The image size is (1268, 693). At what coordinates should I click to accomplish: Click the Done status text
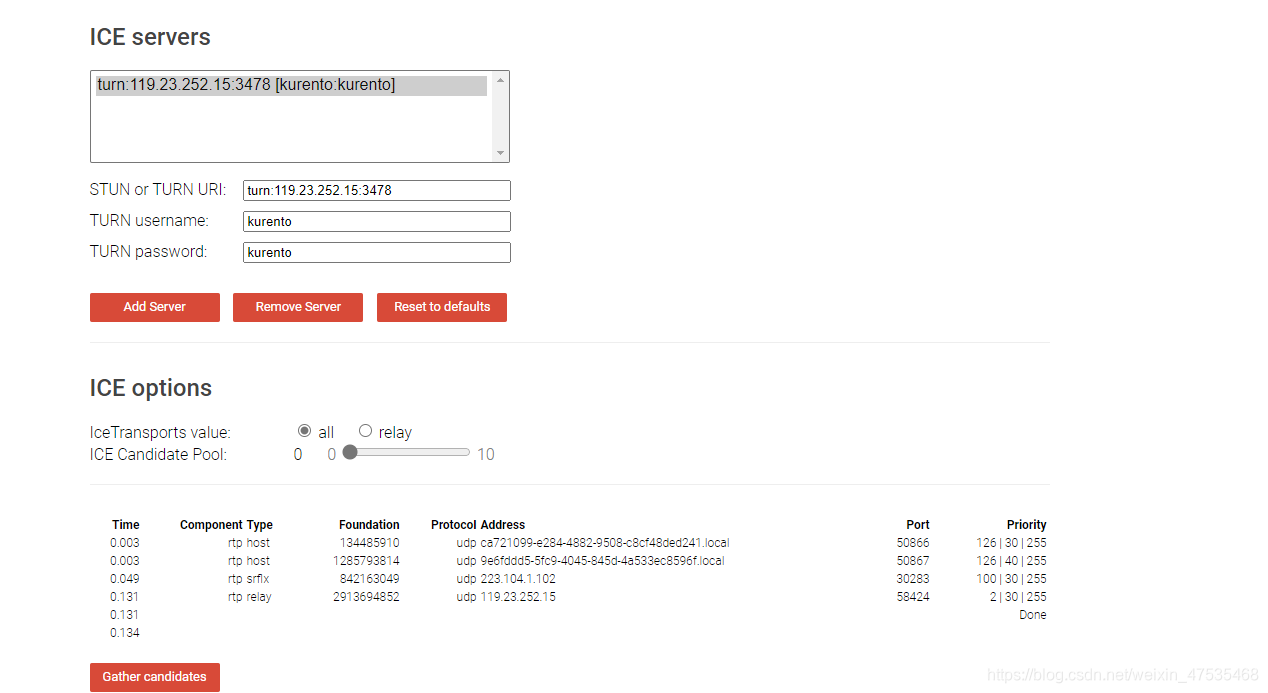(x=1033, y=615)
